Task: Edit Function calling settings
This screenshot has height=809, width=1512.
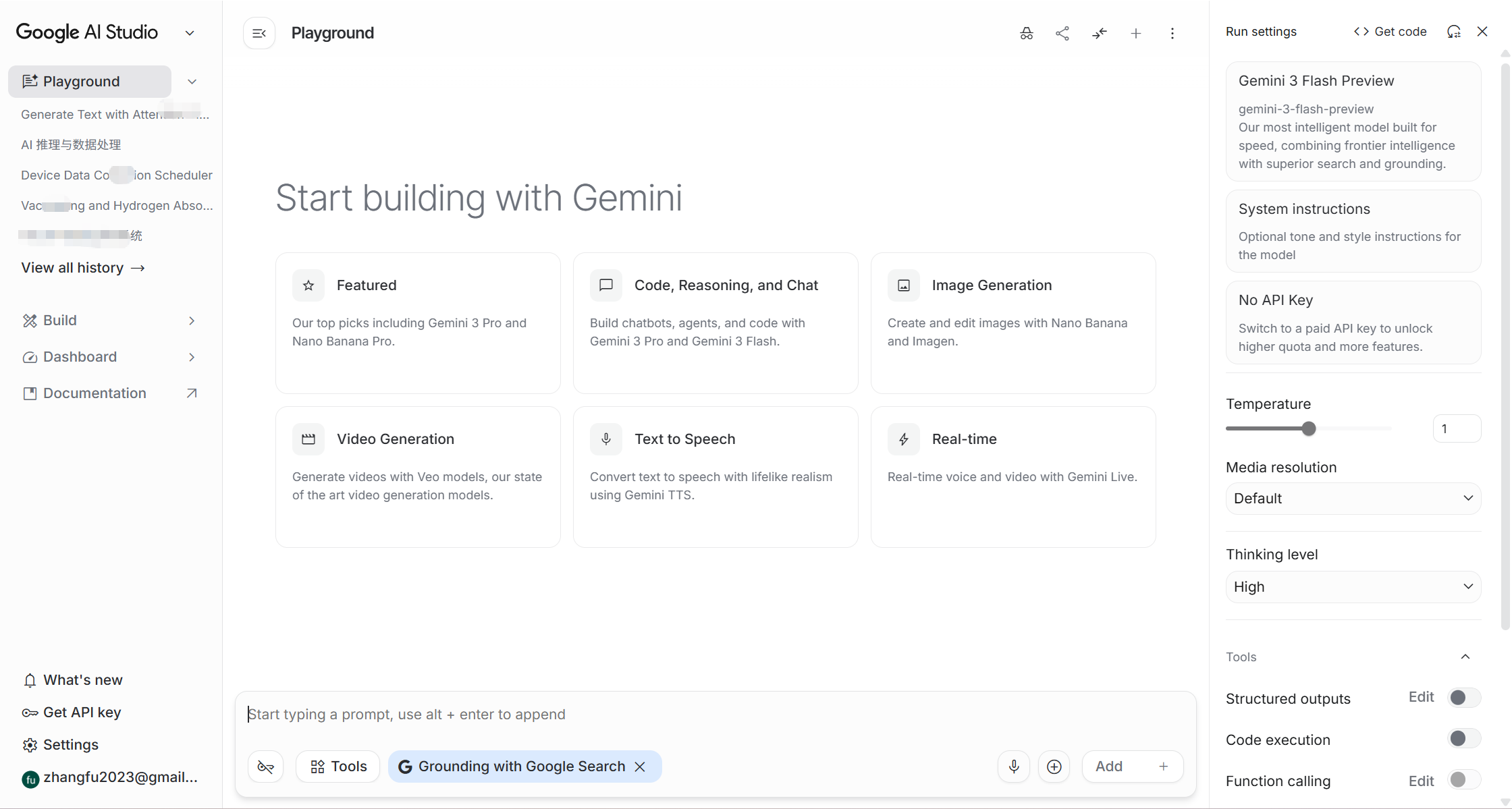Action: (1421, 781)
